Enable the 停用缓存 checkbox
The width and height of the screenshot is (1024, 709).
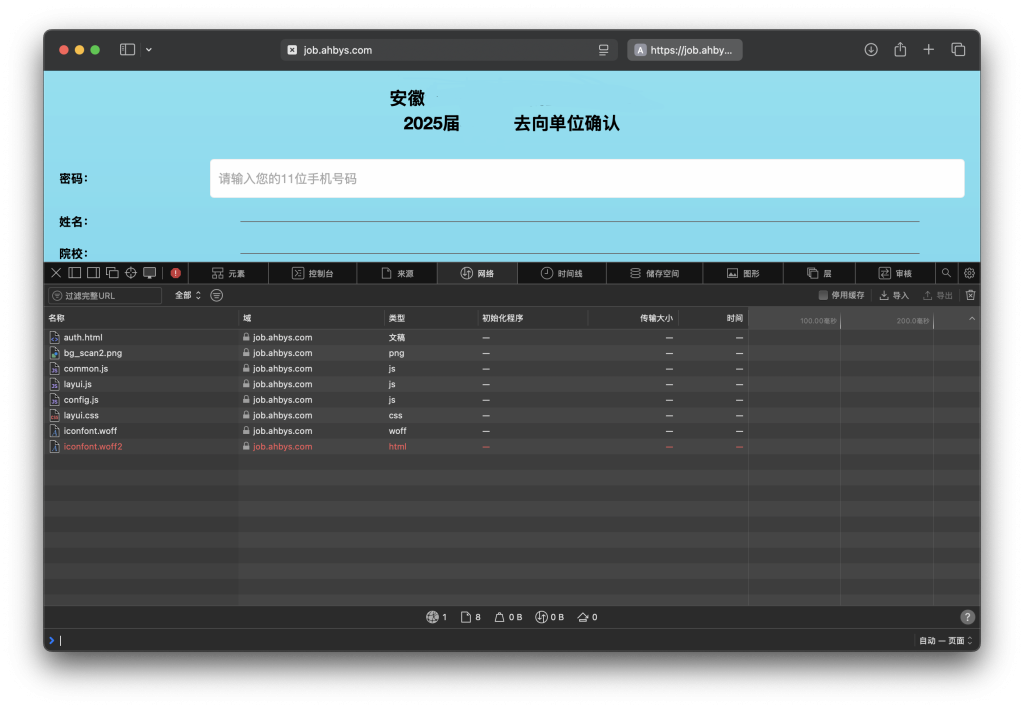tap(823, 295)
